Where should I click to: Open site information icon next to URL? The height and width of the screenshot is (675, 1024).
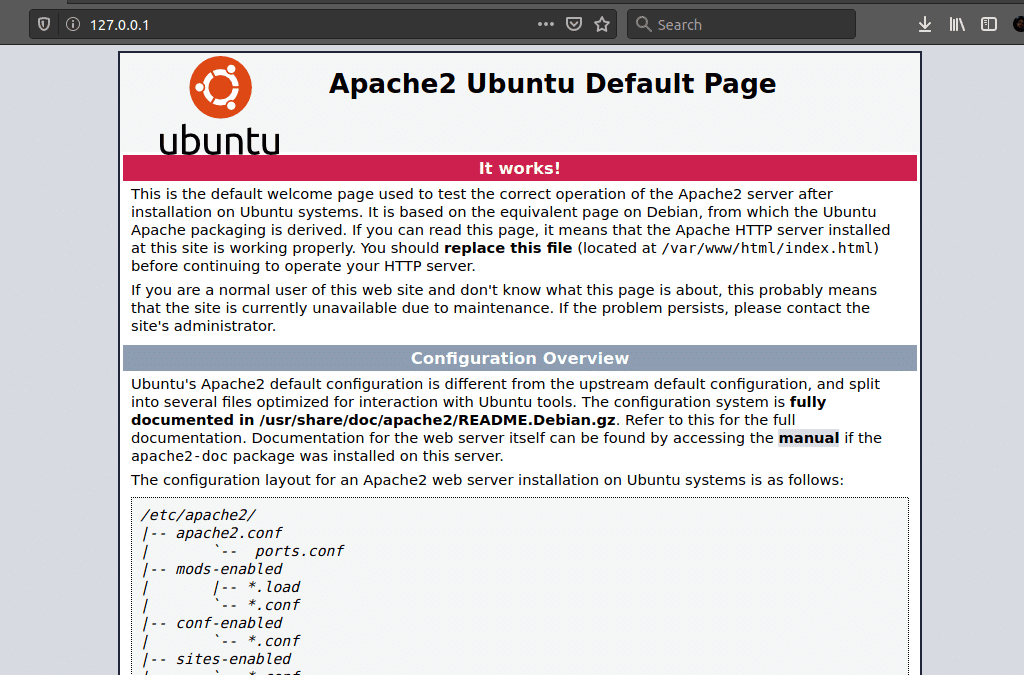pos(72,24)
